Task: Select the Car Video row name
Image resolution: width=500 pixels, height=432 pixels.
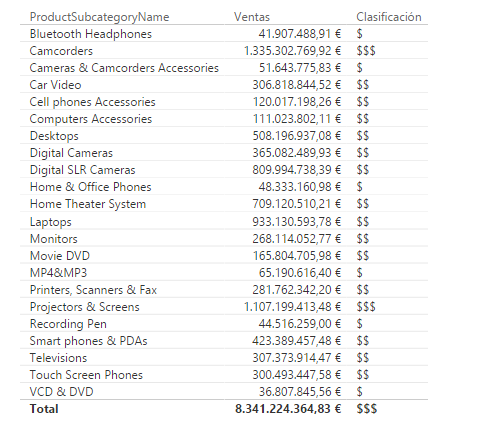Action: point(55,85)
